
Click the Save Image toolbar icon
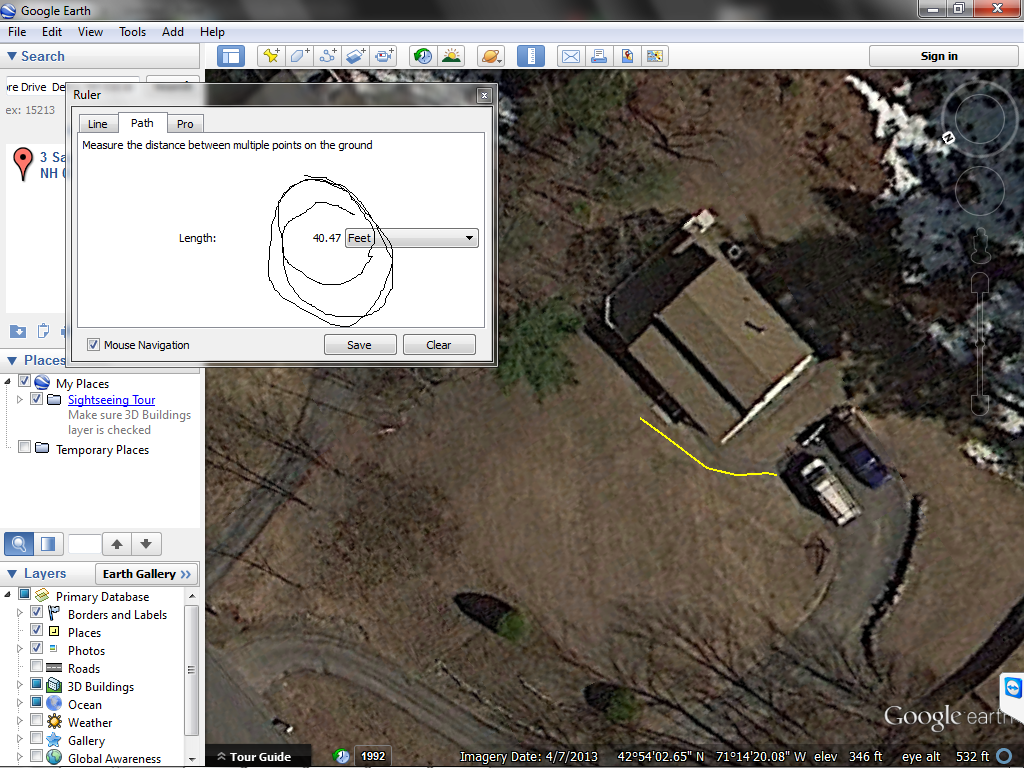coord(627,56)
